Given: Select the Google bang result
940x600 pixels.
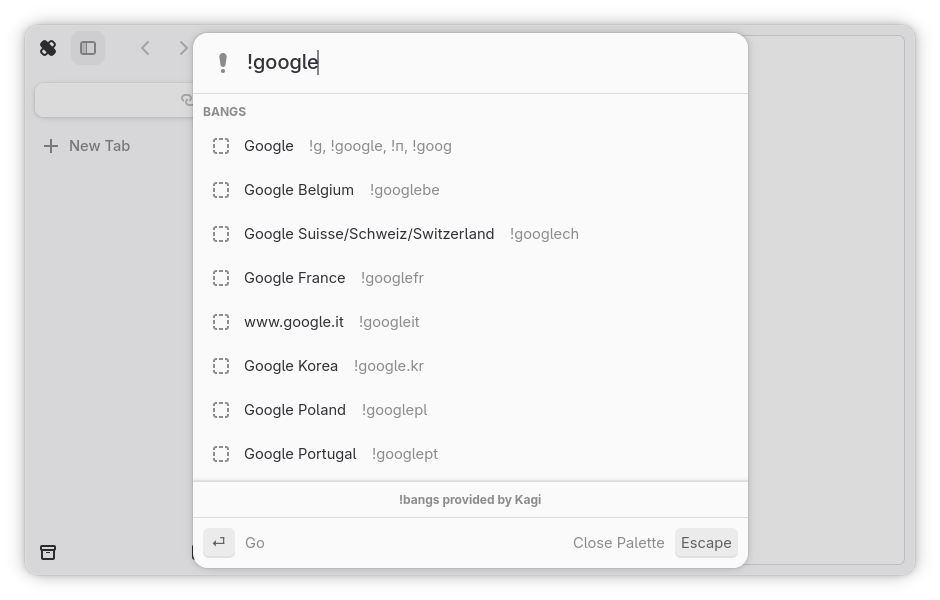Looking at the screenshot, I should click(x=470, y=146).
